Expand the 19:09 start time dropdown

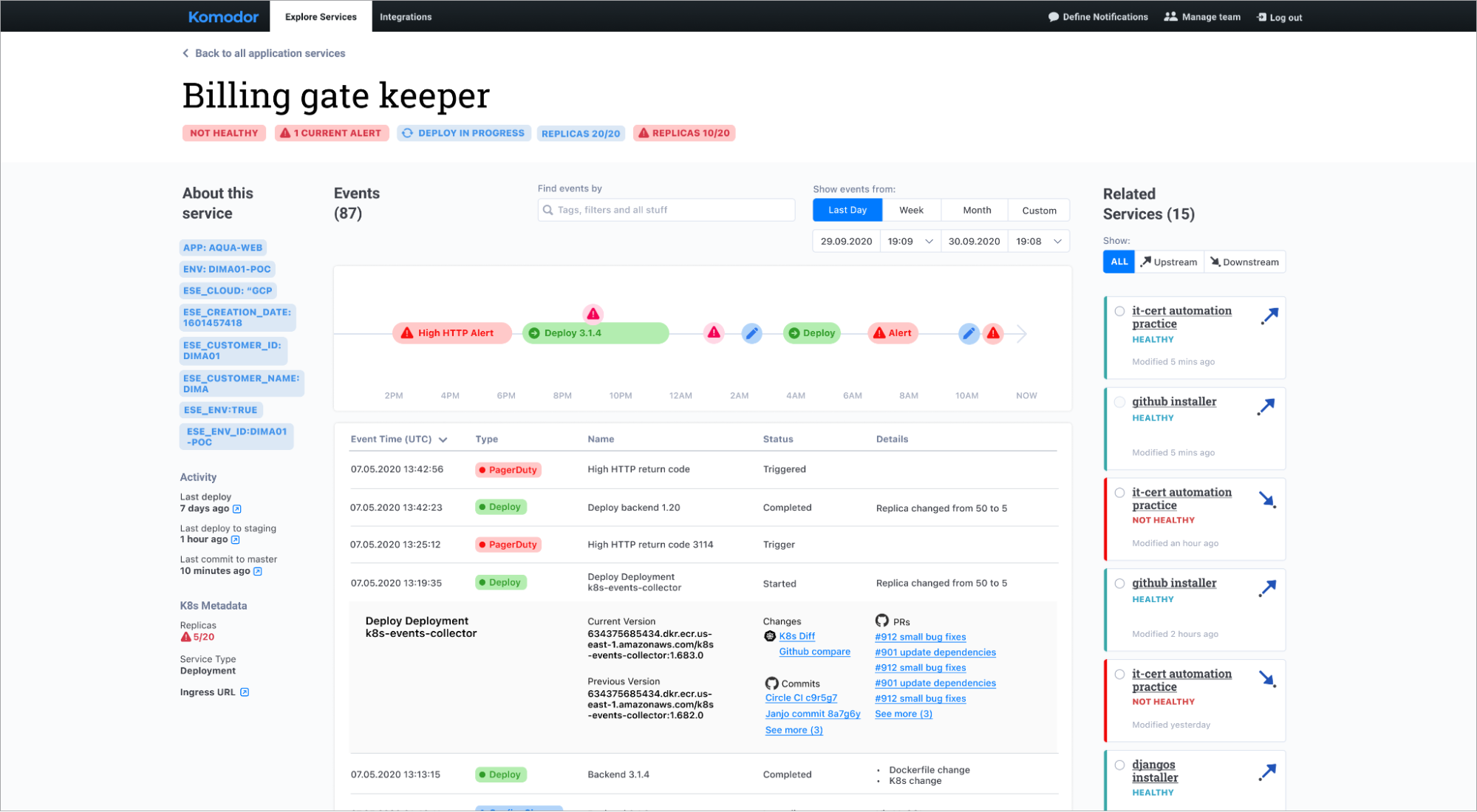pos(929,242)
